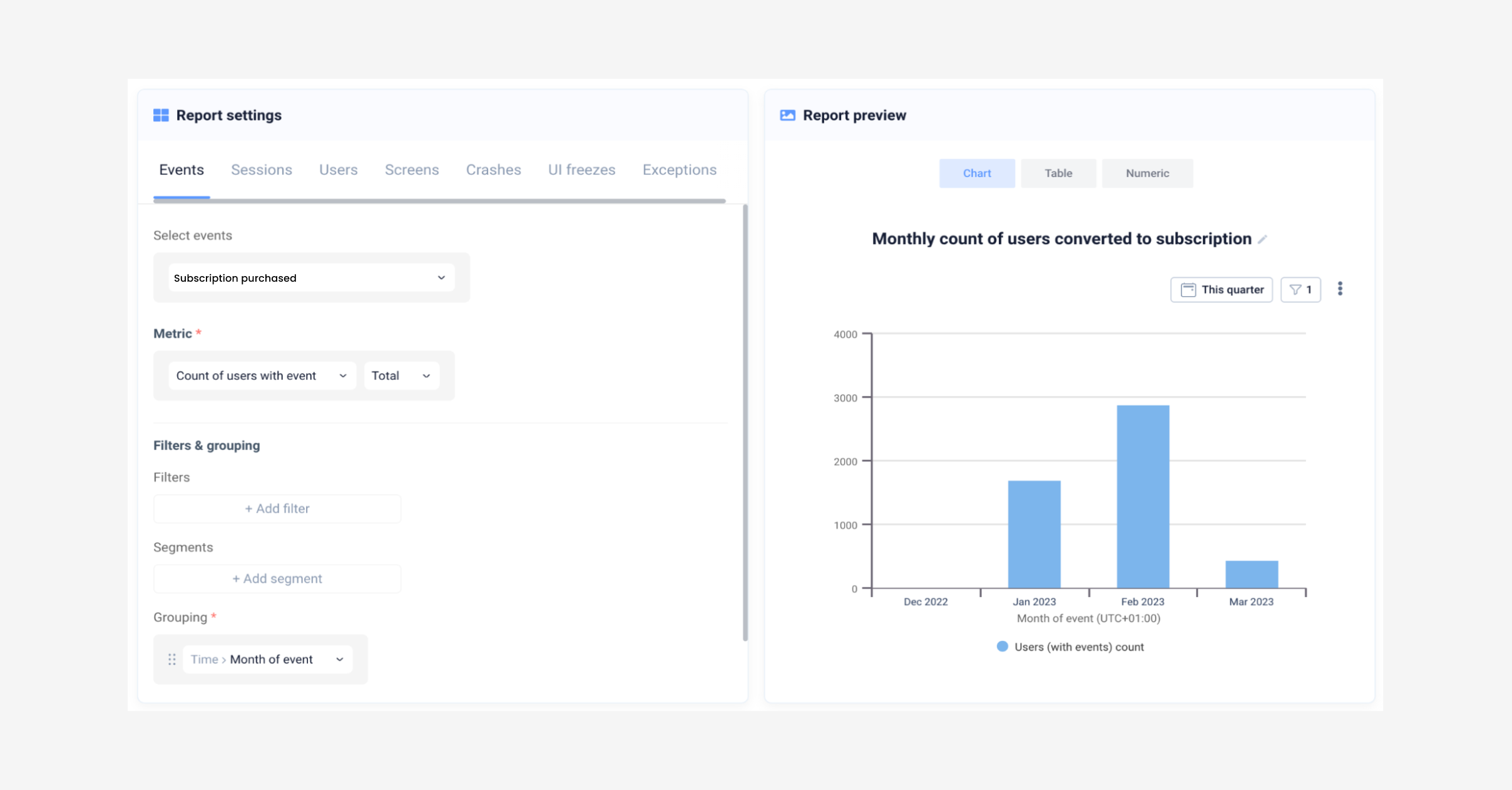Switch preview to Table view

click(x=1058, y=173)
